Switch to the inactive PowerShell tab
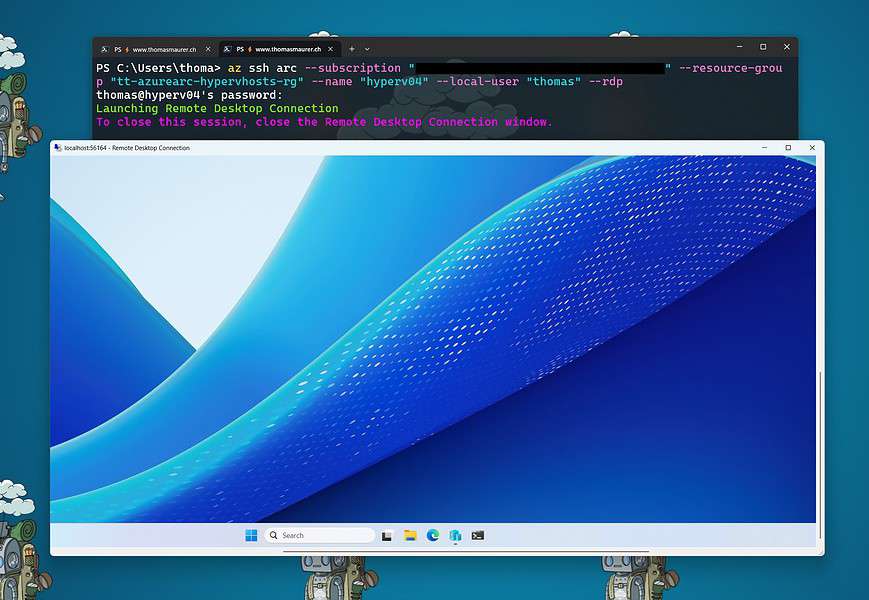 [156, 49]
